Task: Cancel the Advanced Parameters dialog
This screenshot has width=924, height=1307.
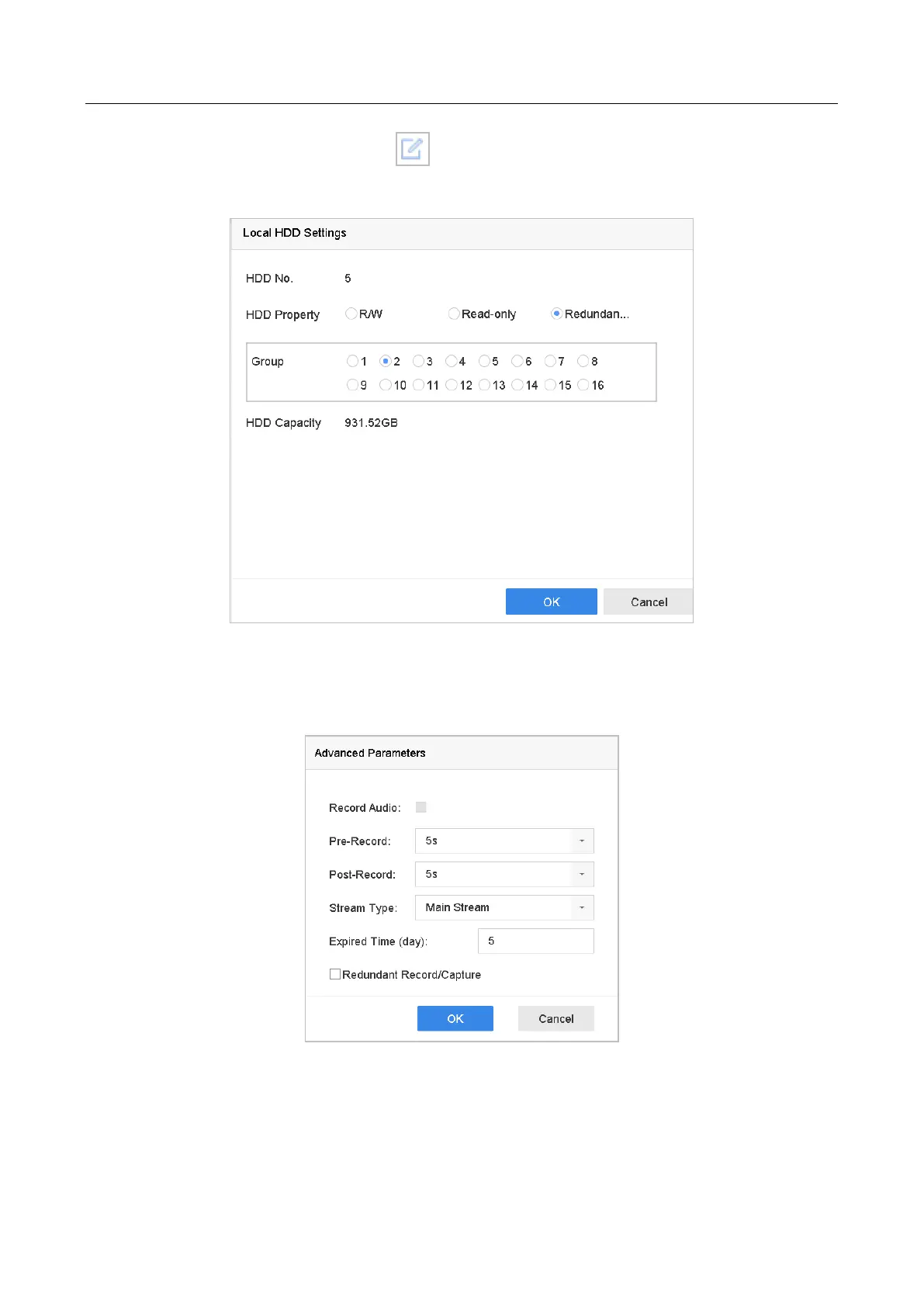Action: (555, 1018)
